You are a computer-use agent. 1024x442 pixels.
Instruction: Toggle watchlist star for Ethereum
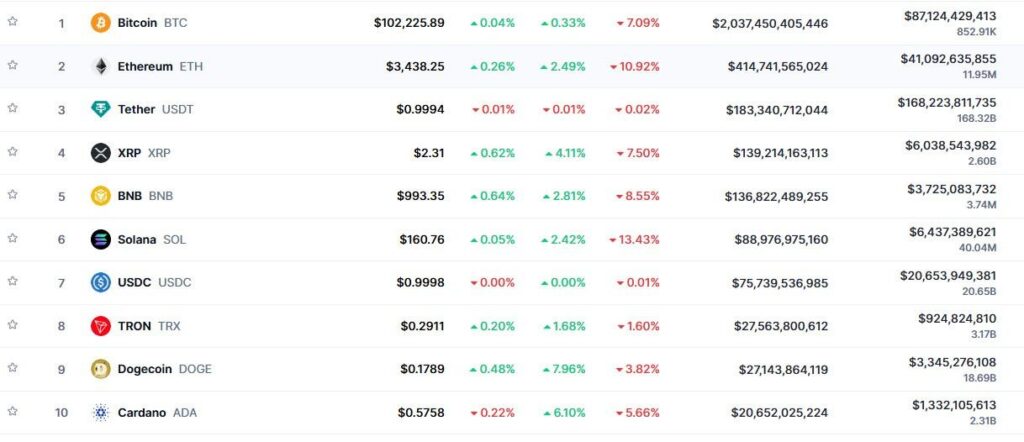click(13, 65)
